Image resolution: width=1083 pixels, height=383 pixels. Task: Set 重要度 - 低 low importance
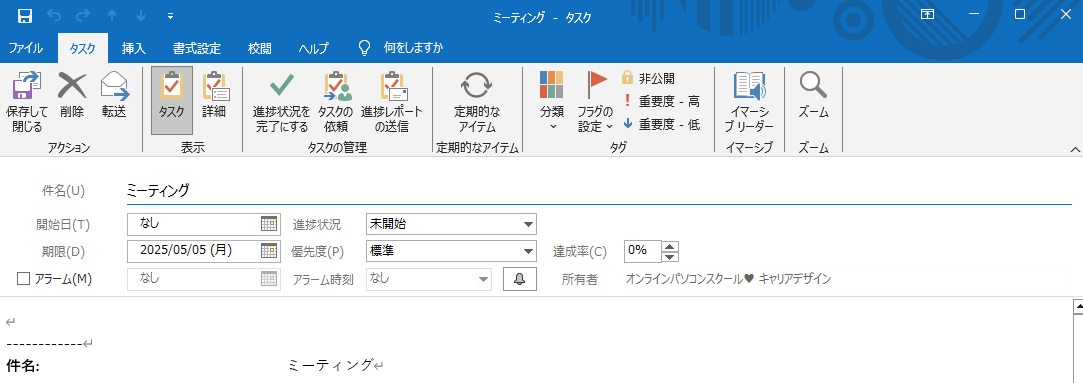tap(661, 124)
